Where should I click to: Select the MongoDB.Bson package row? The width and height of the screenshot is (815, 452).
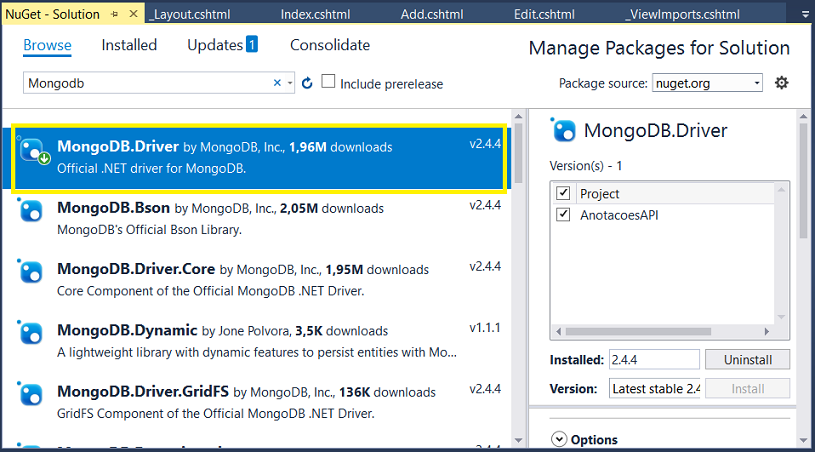point(258,218)
